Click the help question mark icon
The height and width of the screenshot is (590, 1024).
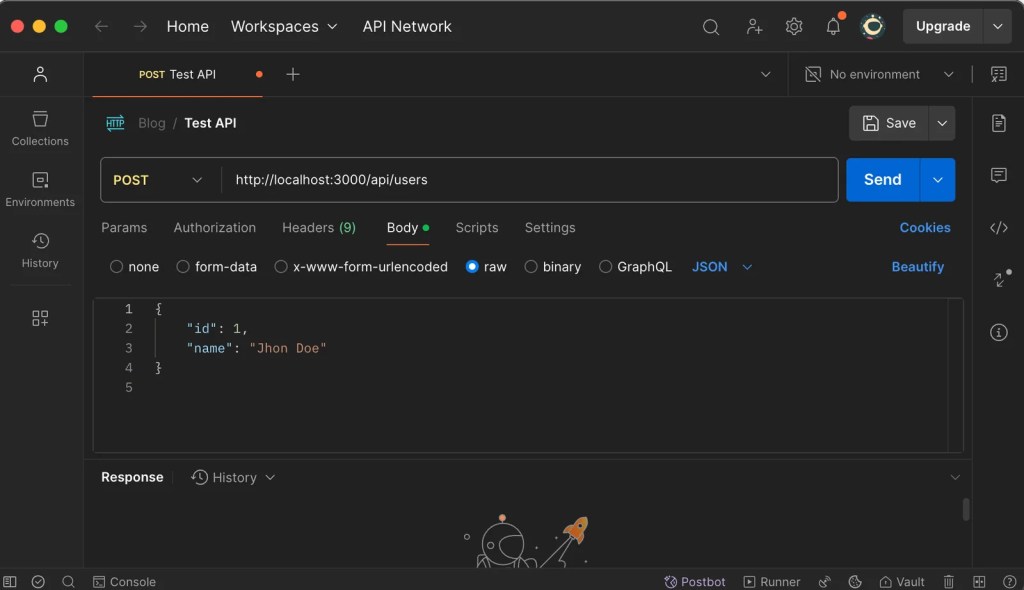click(x=1010, y=582)
